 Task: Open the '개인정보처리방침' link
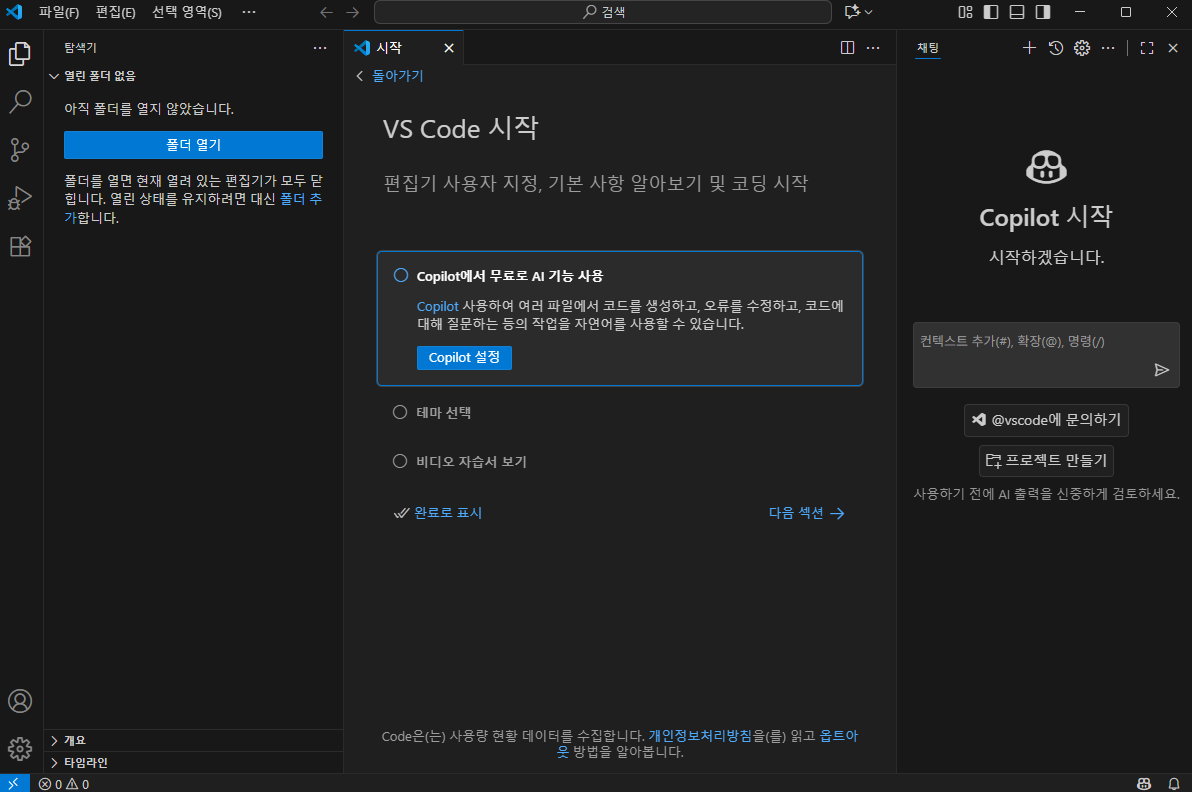tap(700, 736)
